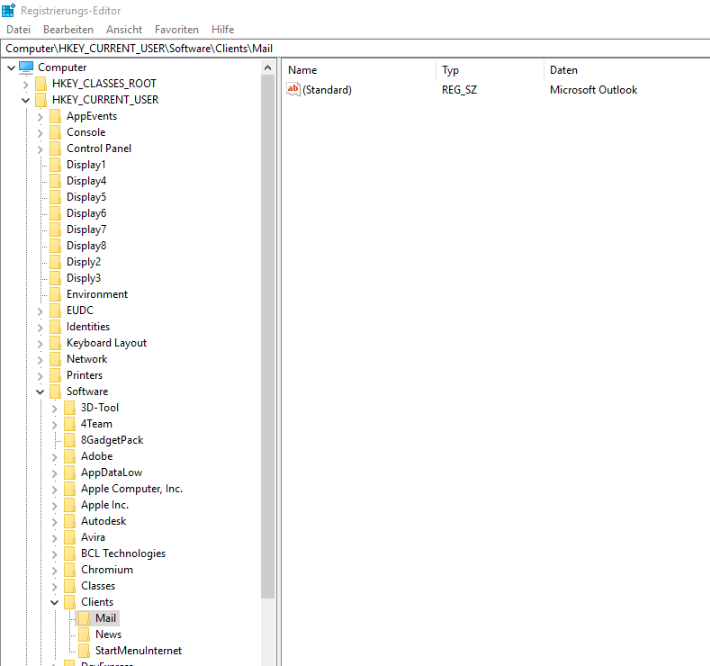Open the Bearbeiten menu
The height and width of the screenshot is (666, 710).
(x=68, y=29)
